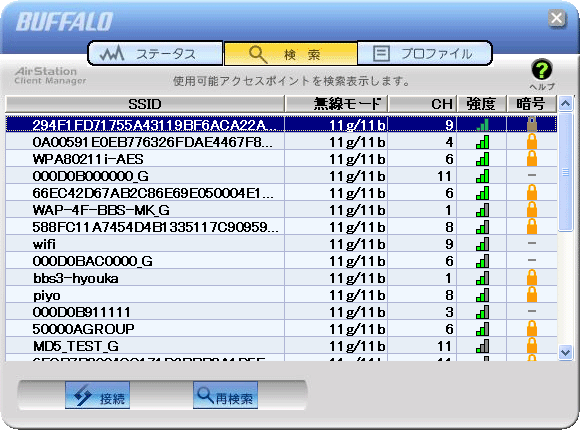
Task: Click the scrollbar down arrow of network list
Action: tap(566, 352)
